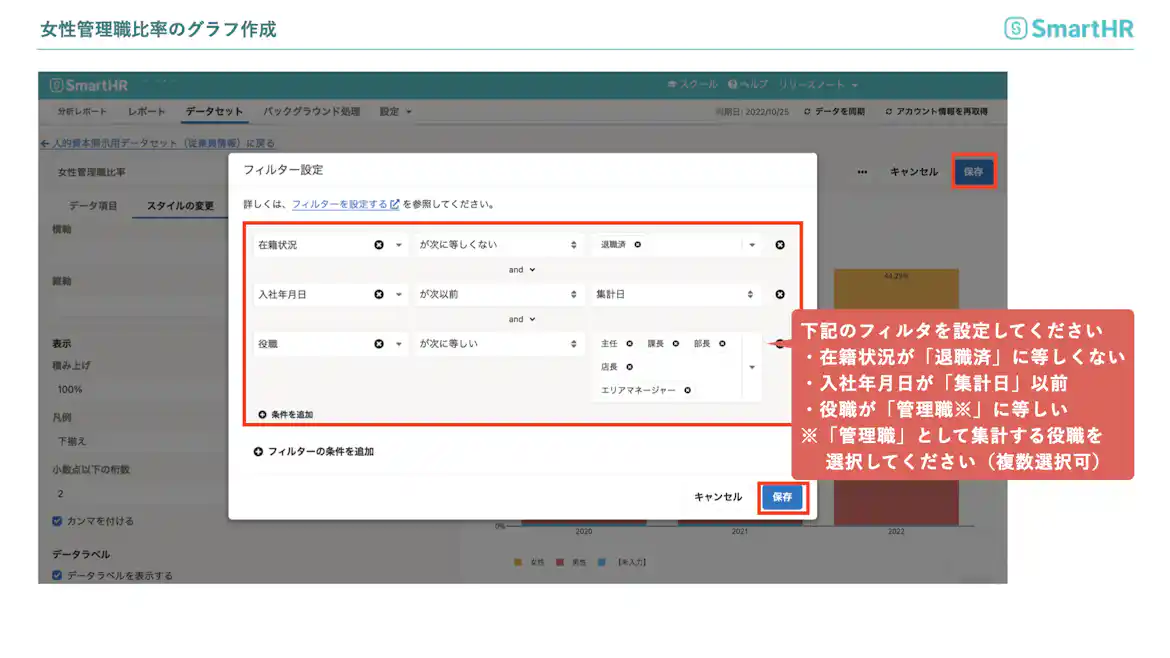Expand the 退職済 value dropdown arrow
This screenshot has width=1170, height=658.
point(752,244)
